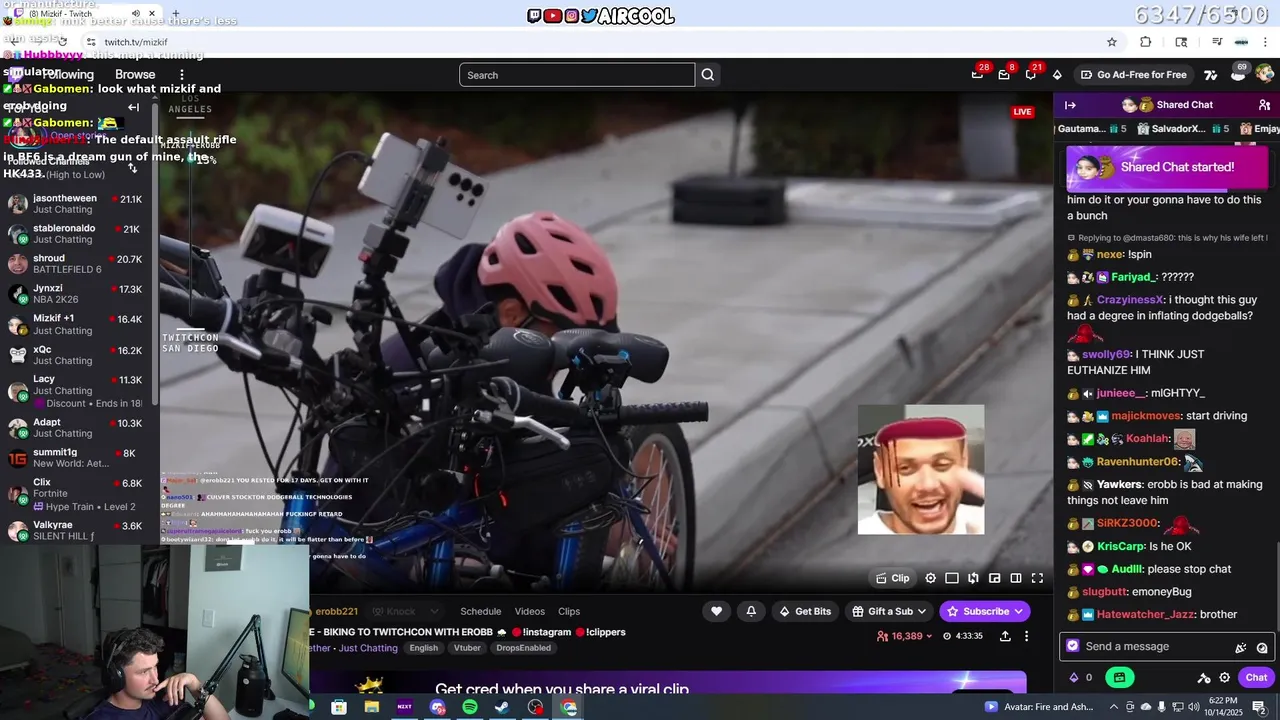Open the user avatar menu

1264,74
